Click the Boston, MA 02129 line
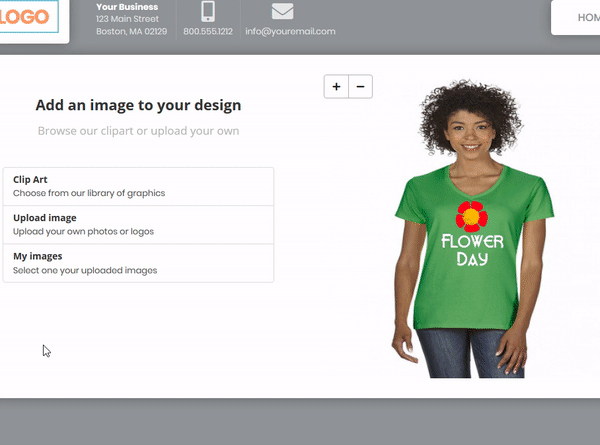 point(132,31)
